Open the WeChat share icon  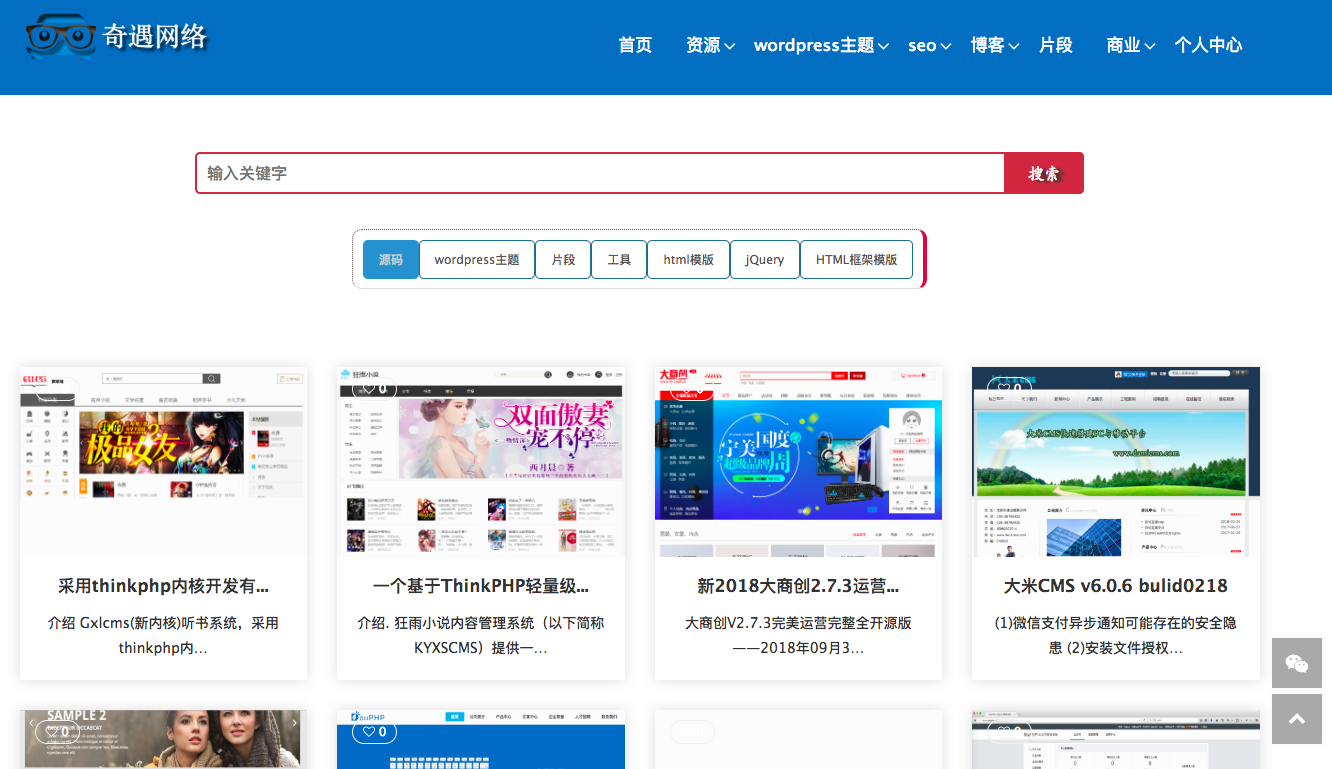click(x=1296, y=663)
